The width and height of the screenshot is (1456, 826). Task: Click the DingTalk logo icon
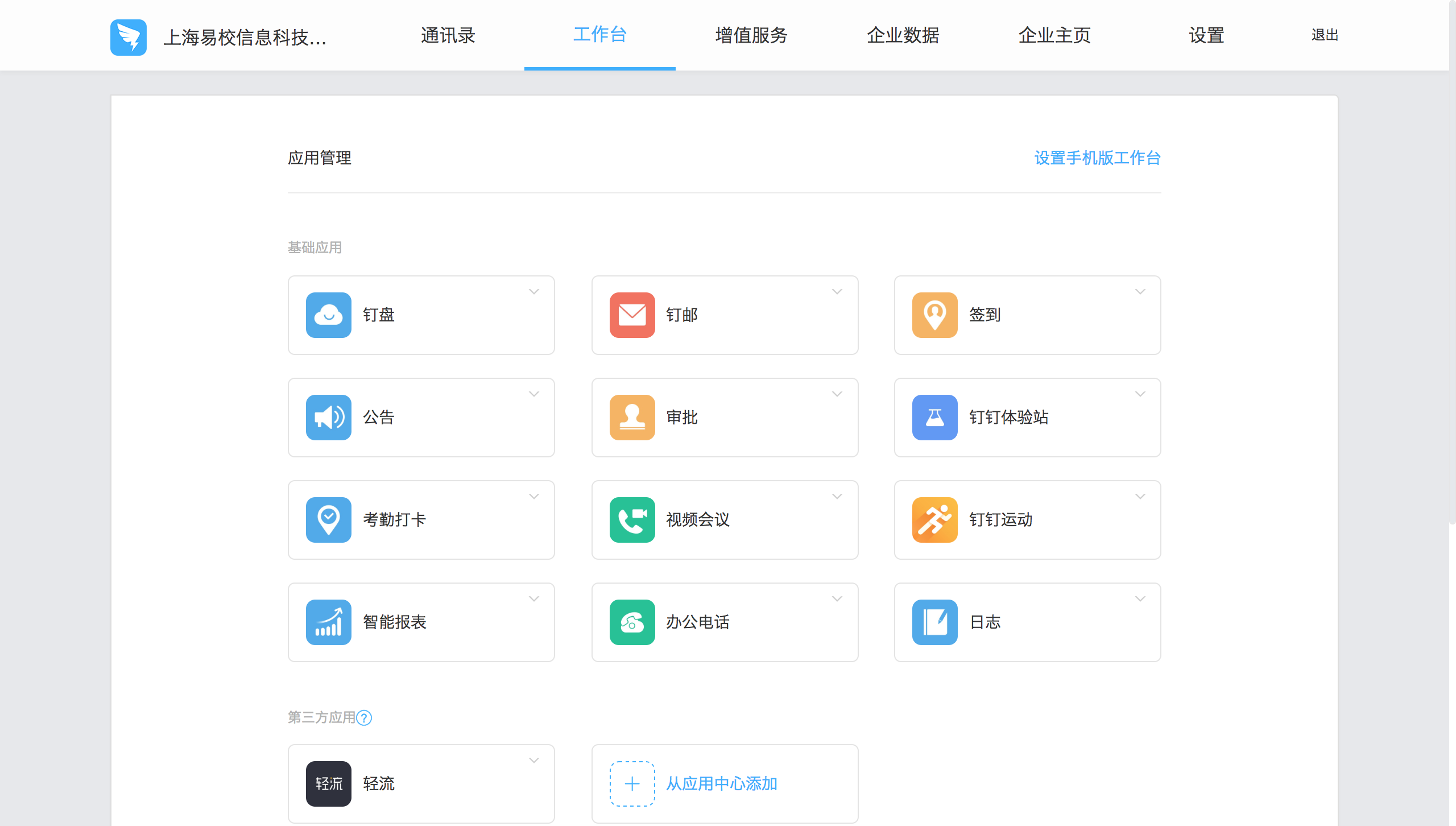point(129,37)
